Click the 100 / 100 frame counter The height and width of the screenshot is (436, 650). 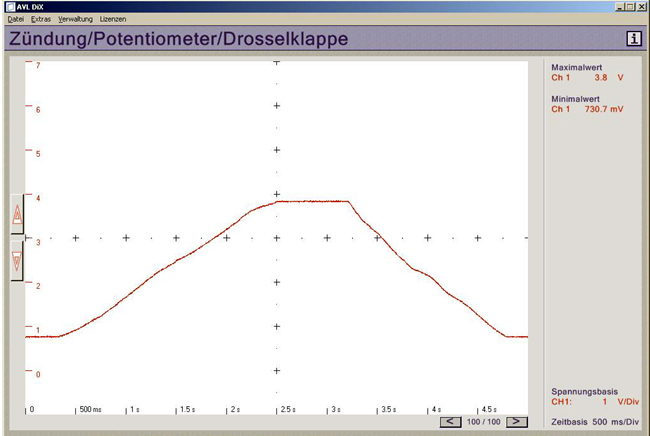[483, 422]
